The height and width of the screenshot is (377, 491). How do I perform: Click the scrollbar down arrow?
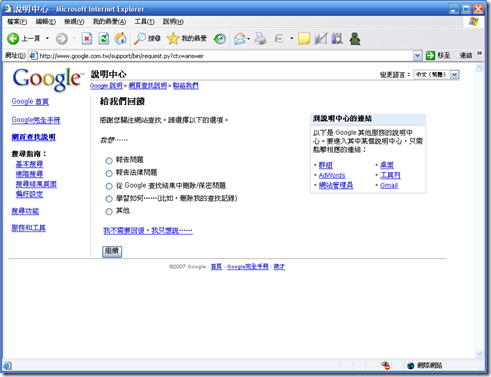point(479,354)
